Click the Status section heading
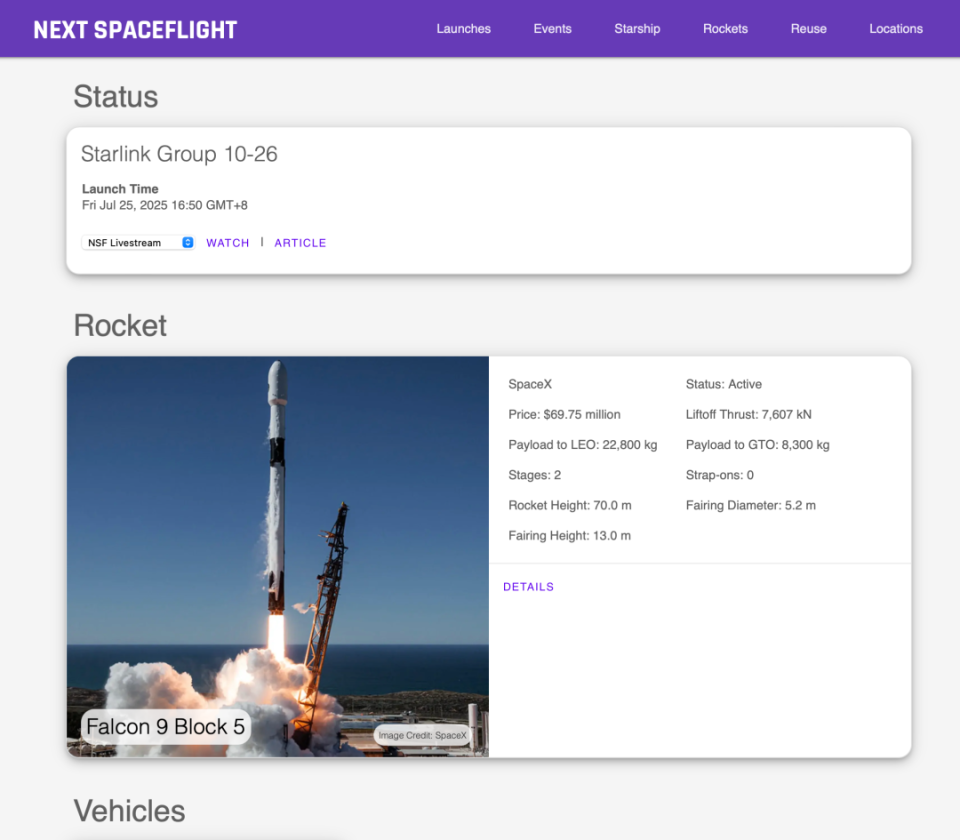960x840 pixels. (x=116, y=97)
